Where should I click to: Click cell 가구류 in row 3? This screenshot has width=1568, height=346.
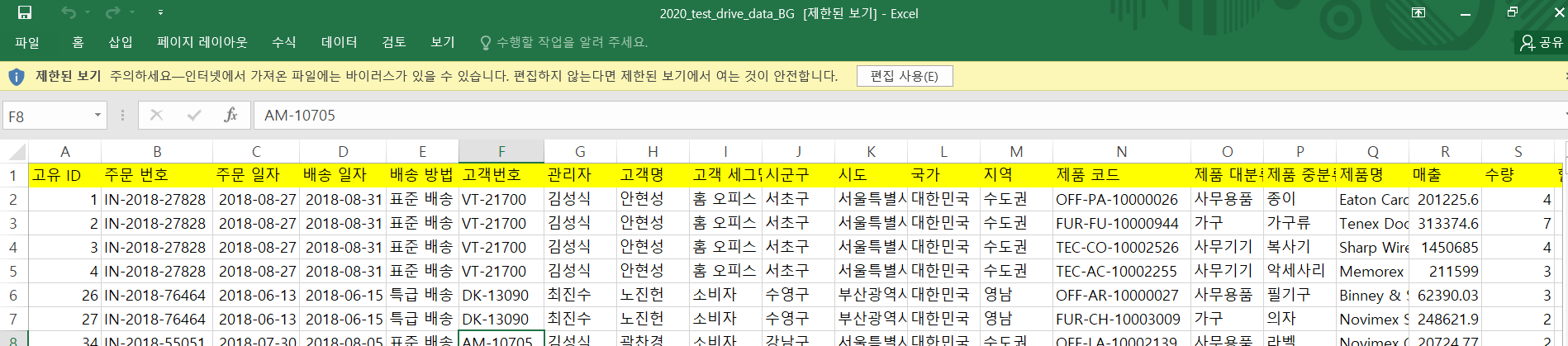pos(1300,223)
